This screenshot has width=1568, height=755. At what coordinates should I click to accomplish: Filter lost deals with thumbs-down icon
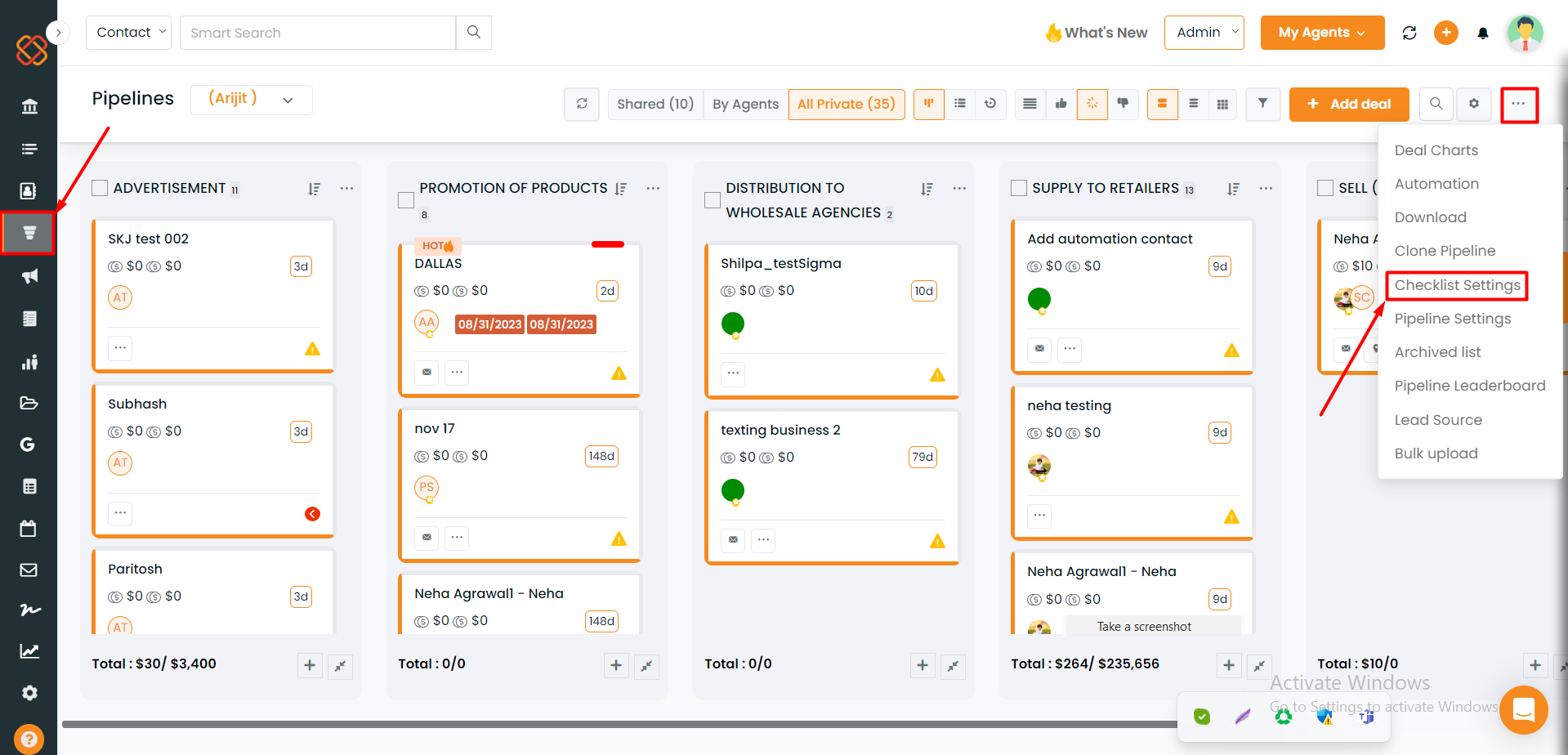pos(1123,104)
